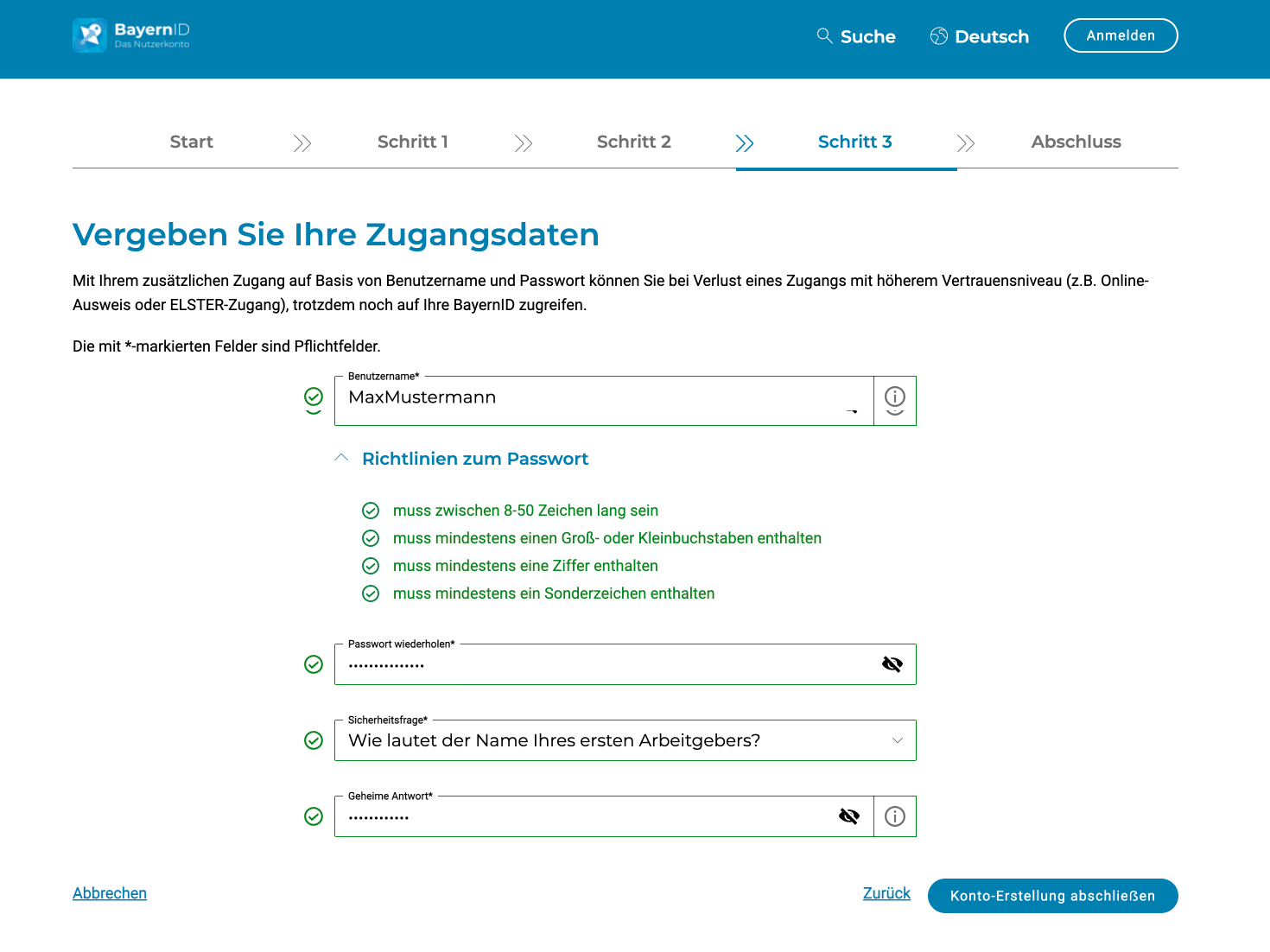Click double arrow before Schritt 1
This screenshot has width=1270, height=952.
pyautogui.click(x=302, y=143)
